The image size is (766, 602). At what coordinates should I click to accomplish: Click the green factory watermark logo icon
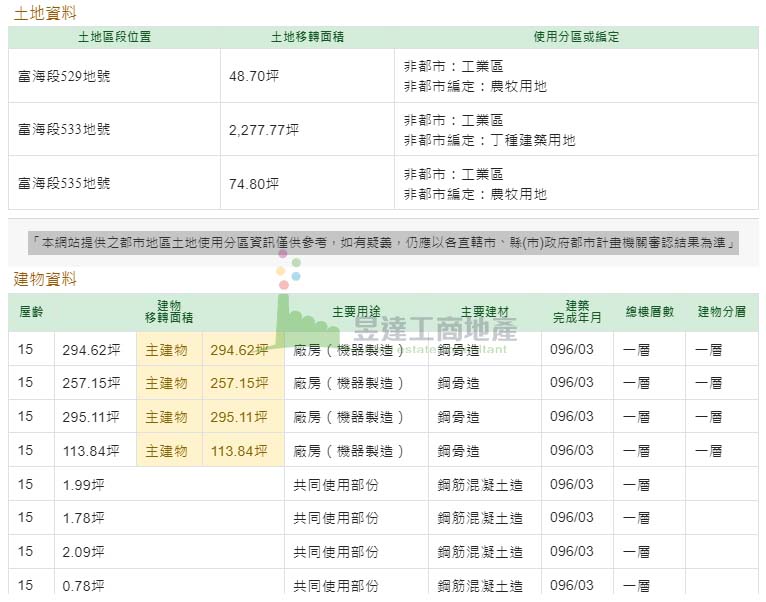pos(302,322)
